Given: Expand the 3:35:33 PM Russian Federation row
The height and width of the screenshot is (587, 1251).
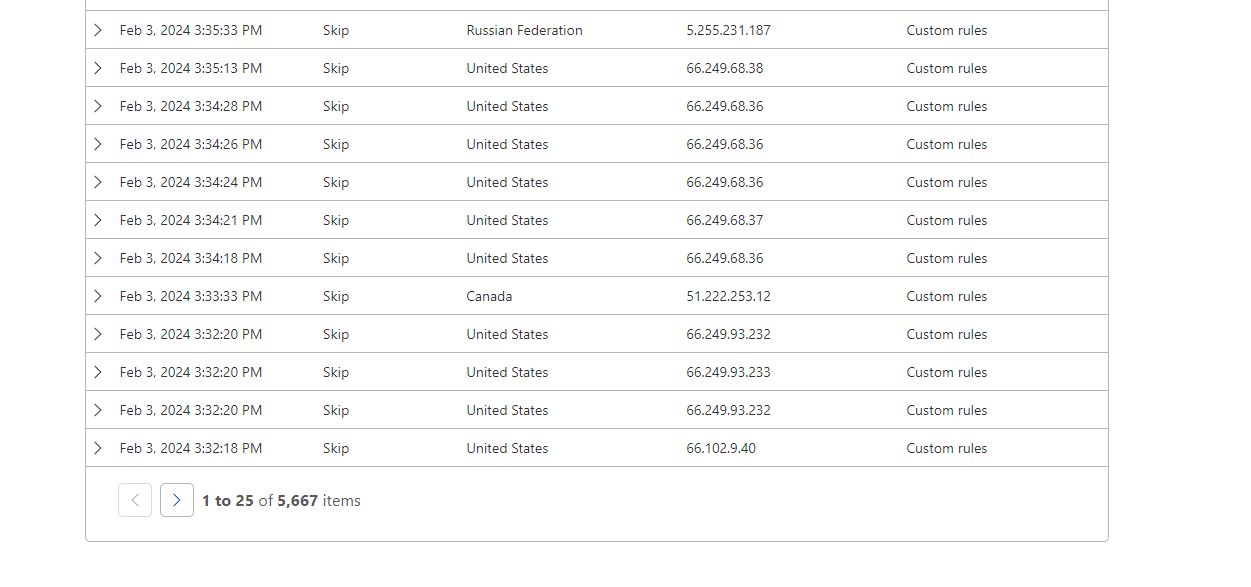Looking at the screenshot, I should point(98,30).
